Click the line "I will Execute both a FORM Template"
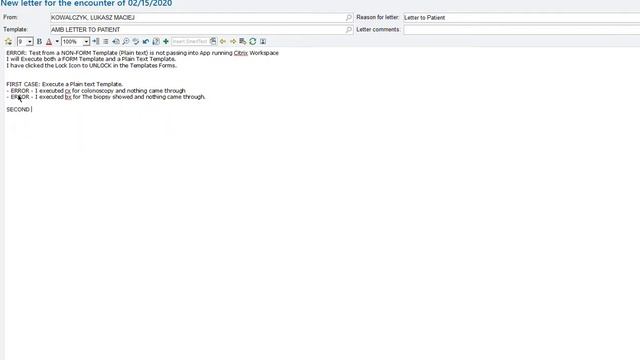Image resolution: width=640 pixels, height=360 pixels. point(91,59)
